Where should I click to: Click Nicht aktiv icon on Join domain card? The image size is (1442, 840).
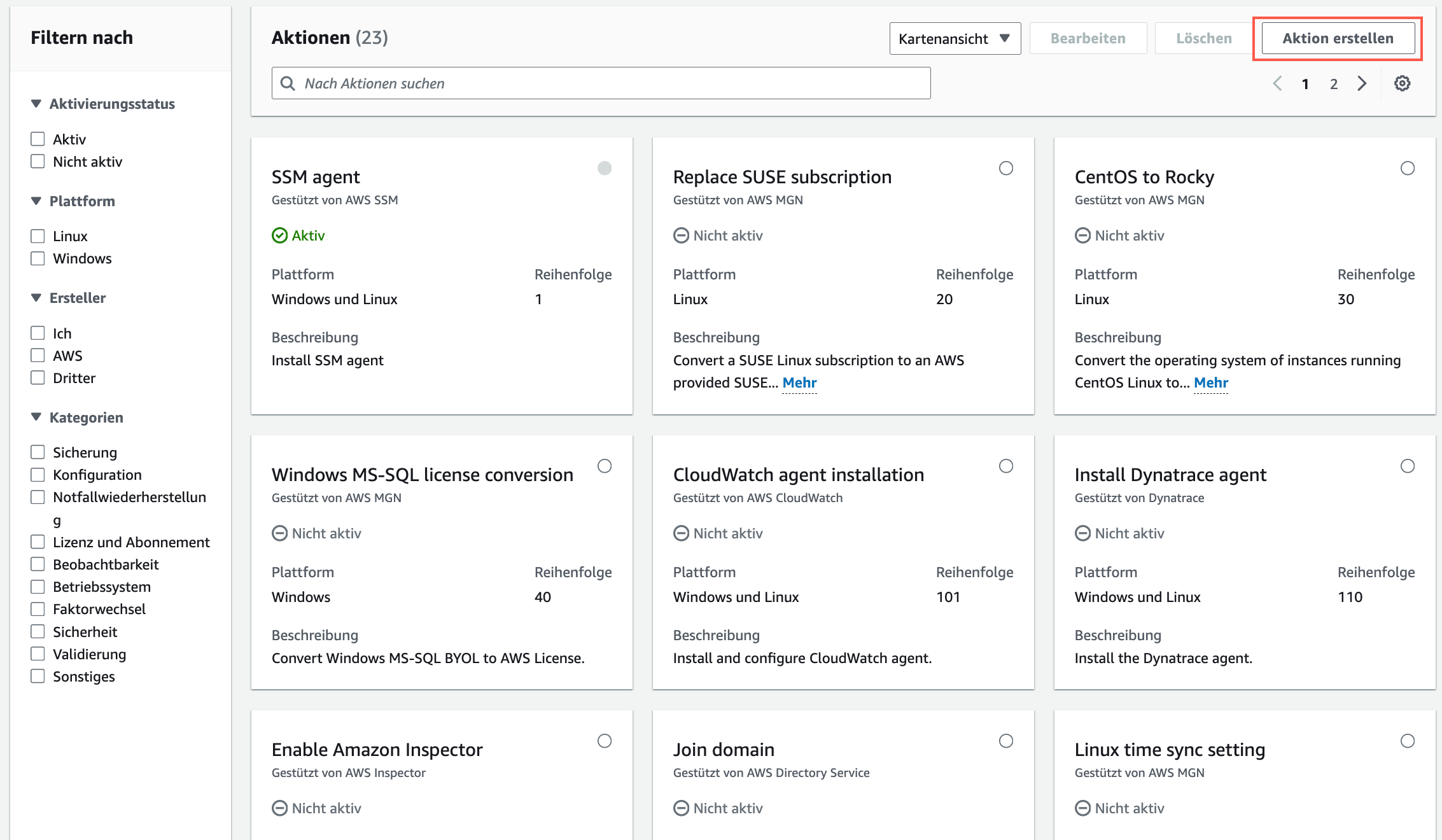pos(681,808)
